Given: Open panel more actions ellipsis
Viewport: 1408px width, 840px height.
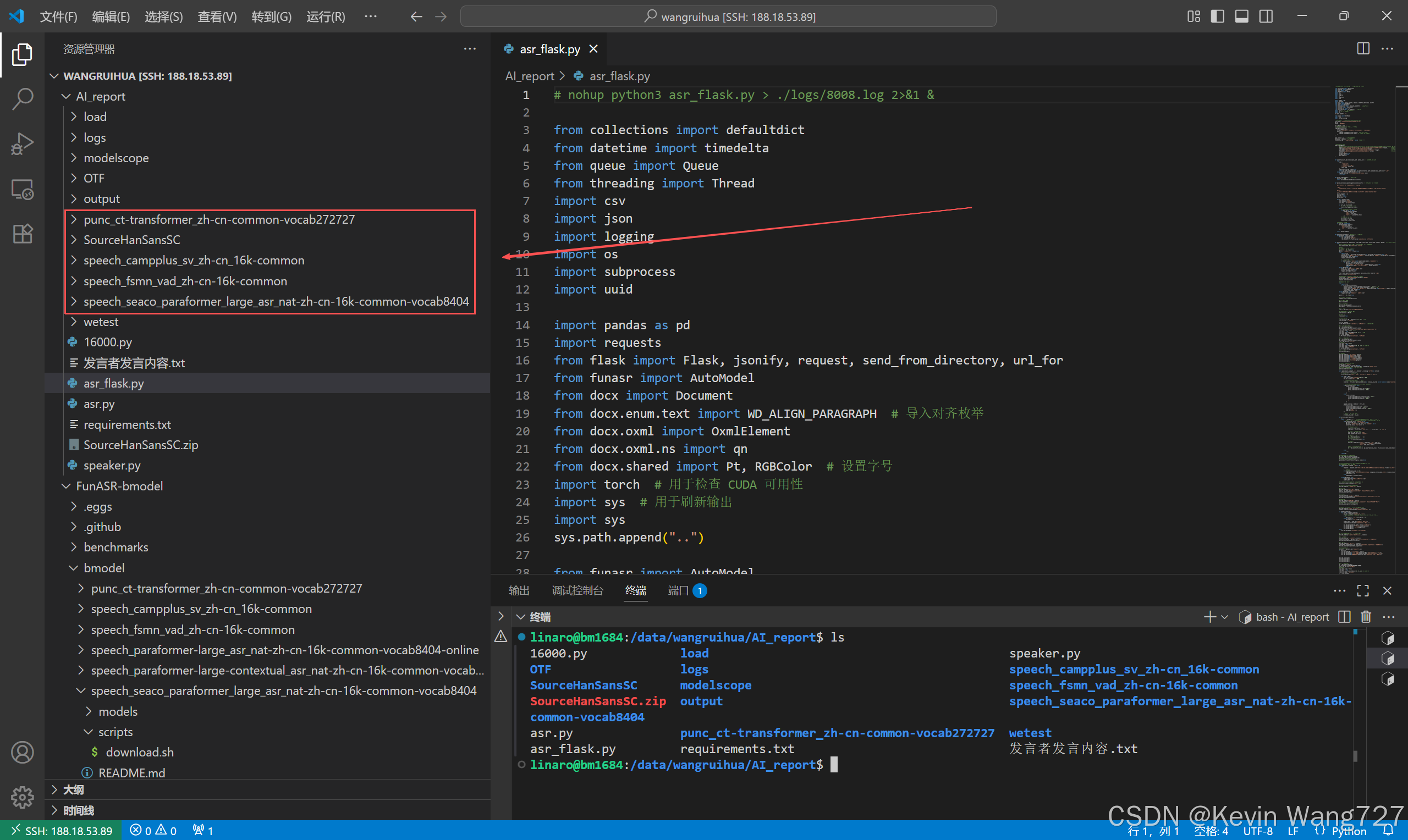Looking at the screenshot, I should click(1339, 591).
